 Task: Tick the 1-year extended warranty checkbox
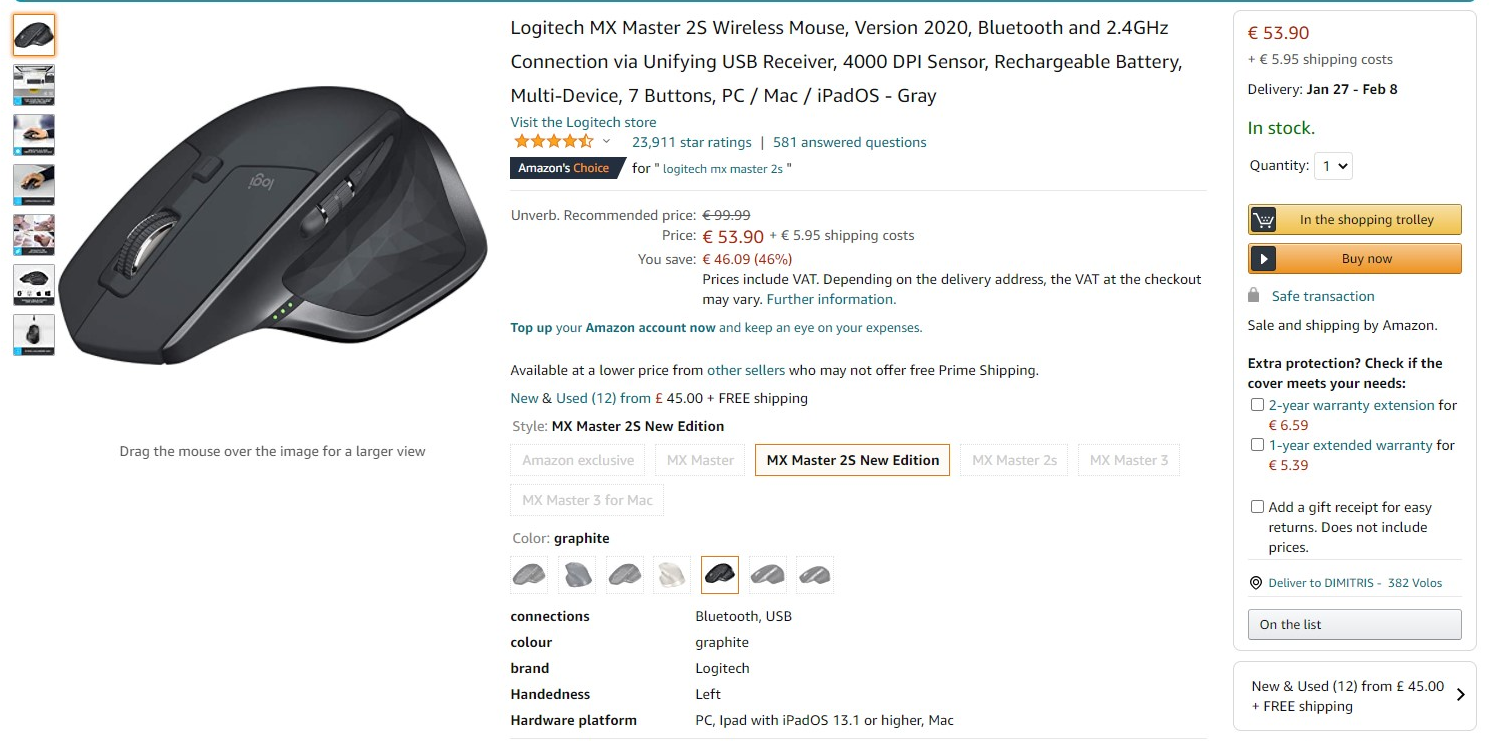(1257, 445)
